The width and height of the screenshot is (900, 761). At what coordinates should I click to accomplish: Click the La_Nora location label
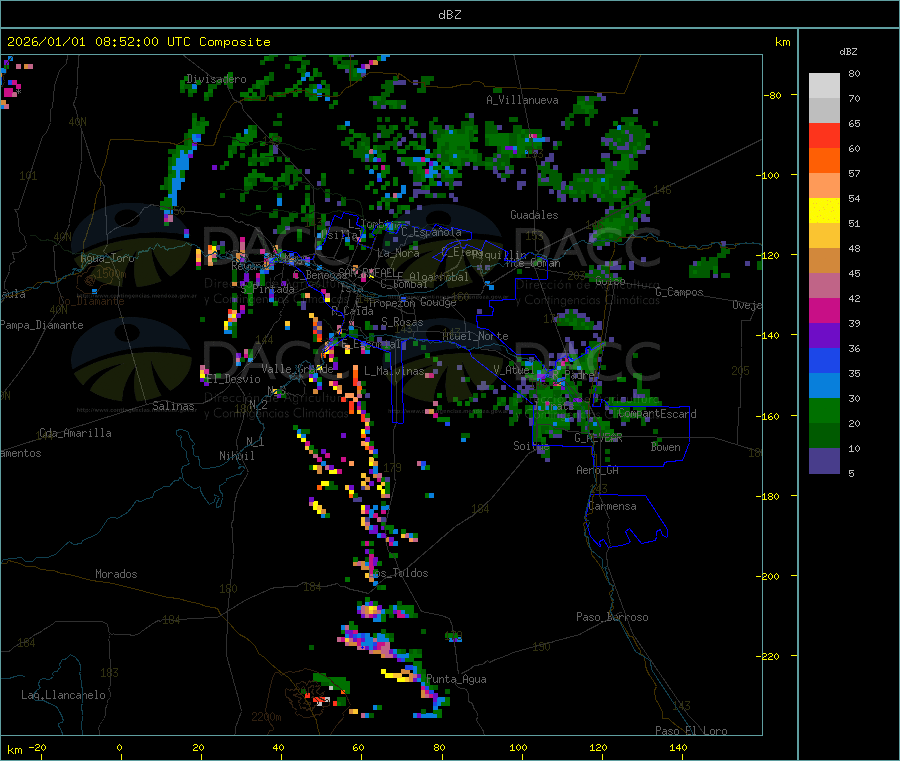[x=398, y=253]
